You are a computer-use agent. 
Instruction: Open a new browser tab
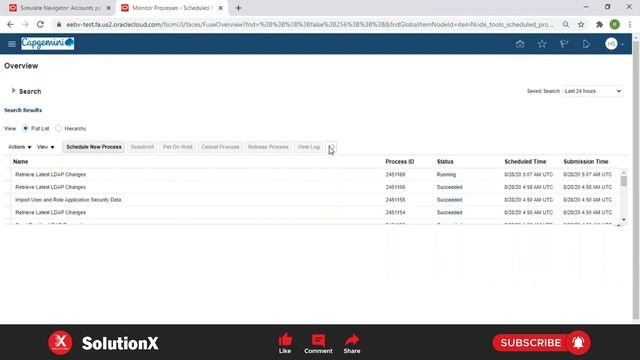click(238, 8)
